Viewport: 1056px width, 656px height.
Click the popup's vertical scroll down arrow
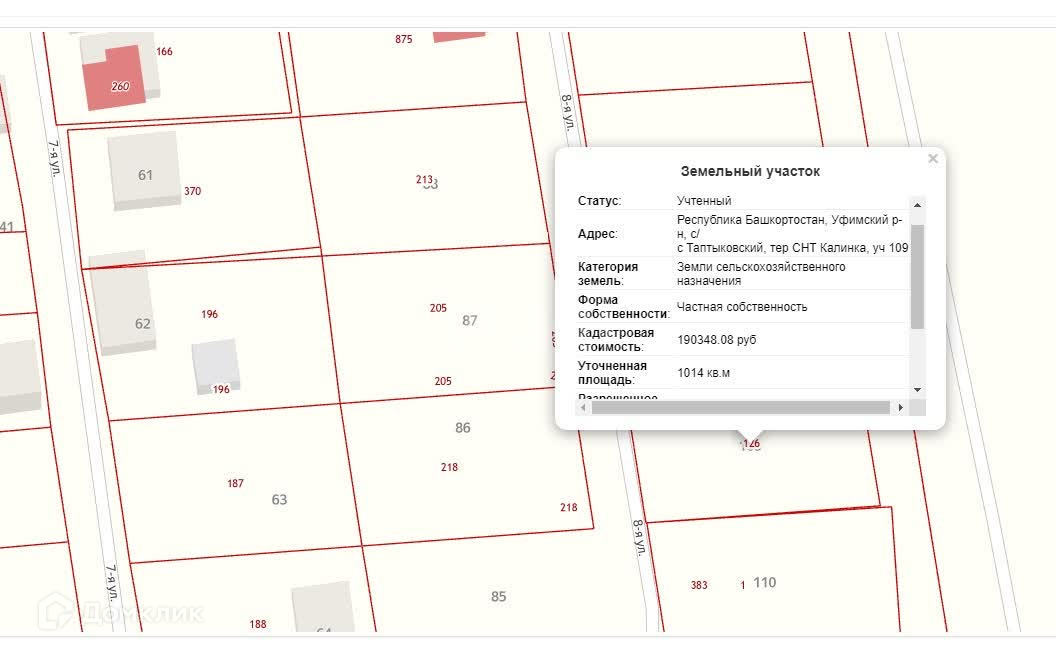click(918, 389)
